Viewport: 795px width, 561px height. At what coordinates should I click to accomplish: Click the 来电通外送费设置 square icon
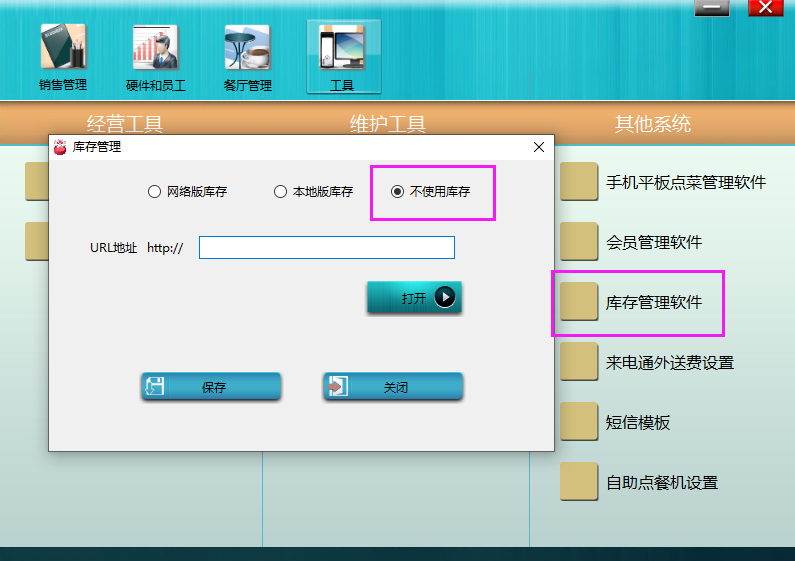click(x=579, y=362)
